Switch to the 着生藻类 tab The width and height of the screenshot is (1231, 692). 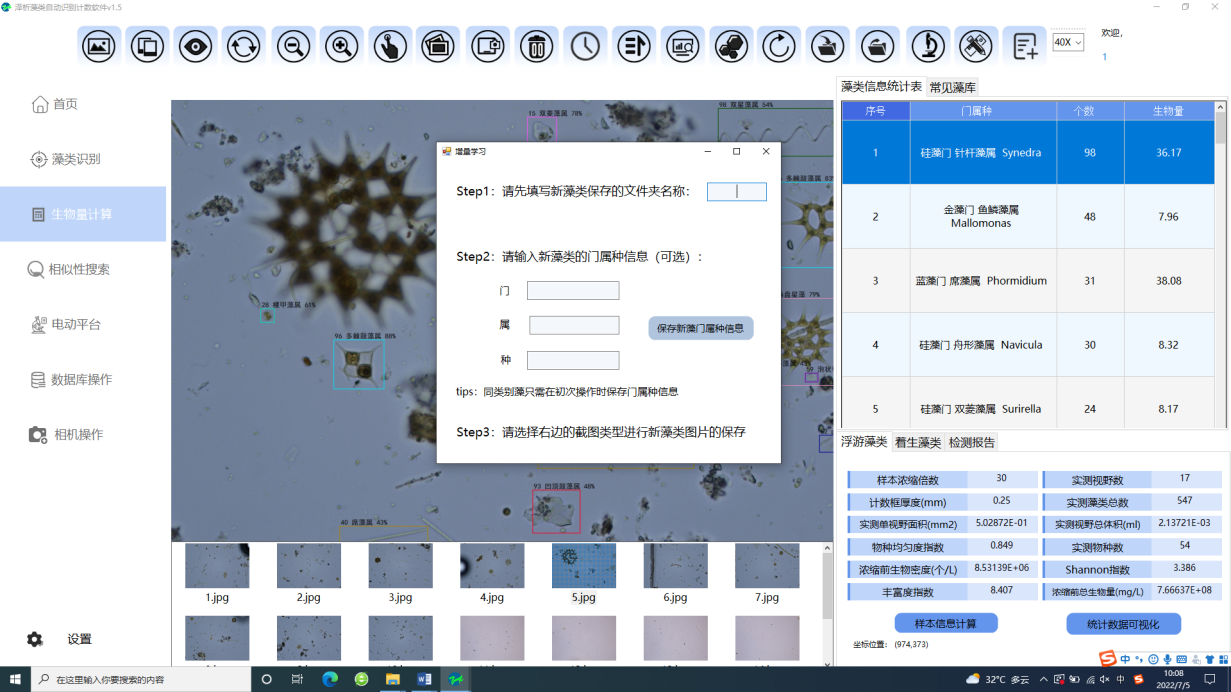tap(917, 442)
